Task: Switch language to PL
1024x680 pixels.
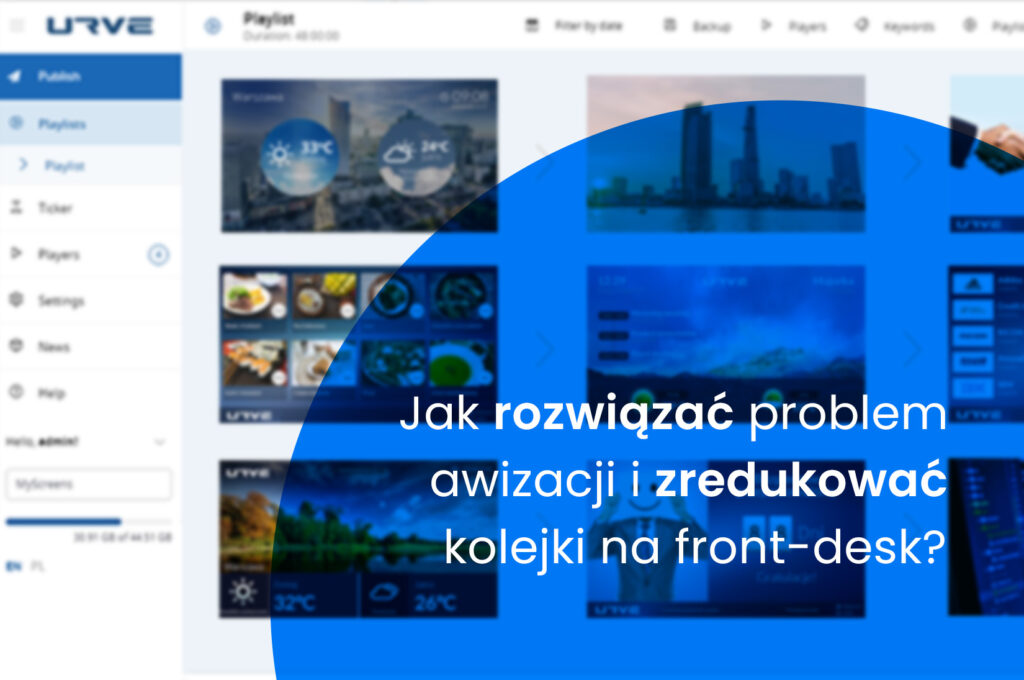Action: click(x=38, y=566)
